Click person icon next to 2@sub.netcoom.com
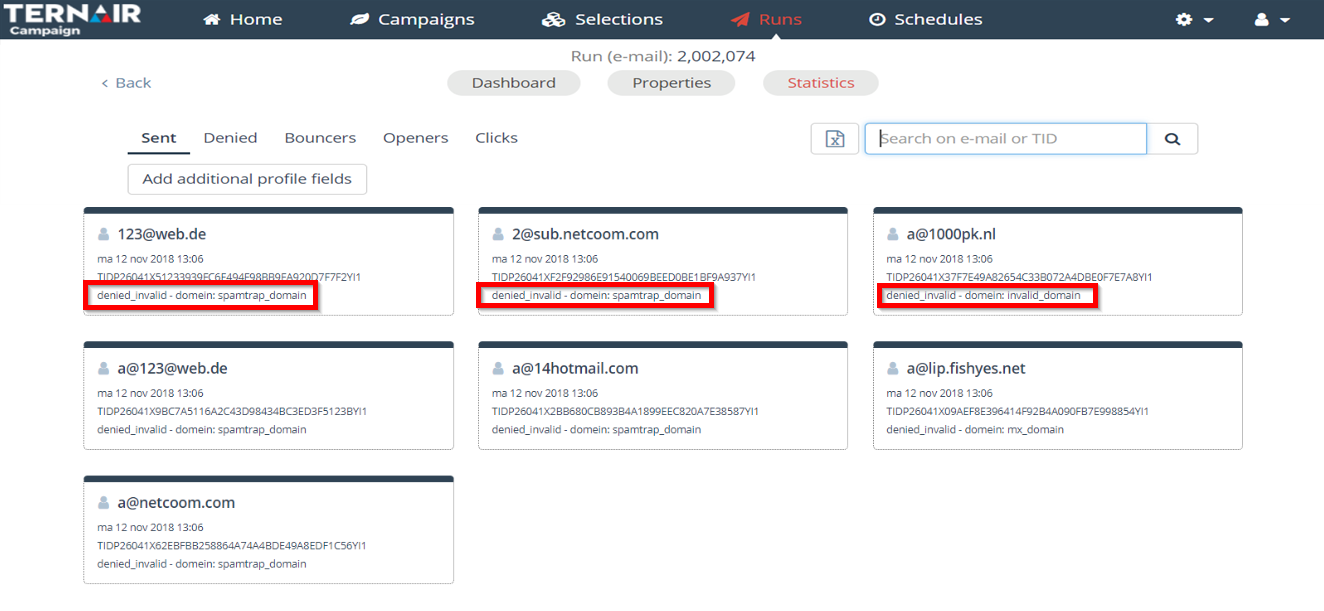The image size is (1324, 611). coord(498,234)
